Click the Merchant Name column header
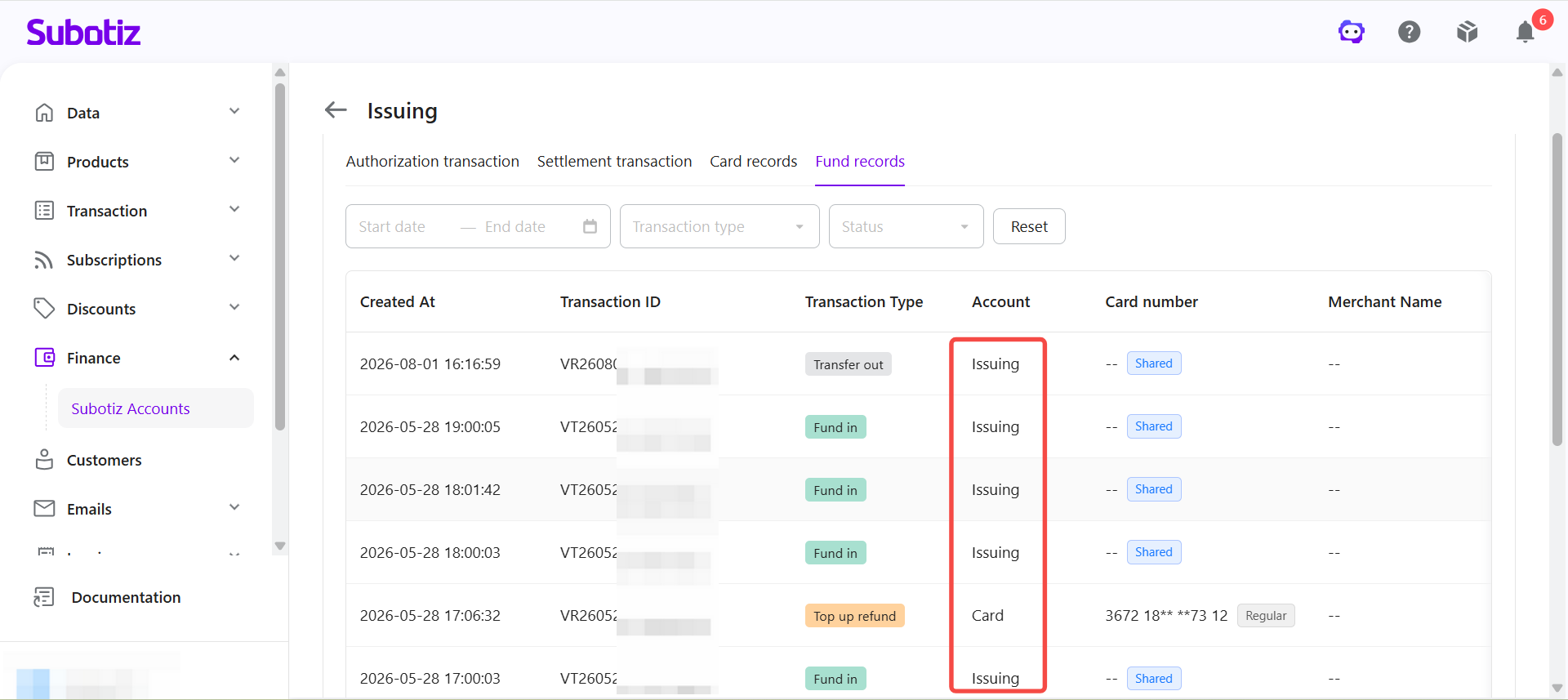Screen dimensions: 1568x700 click(1385, 302)
